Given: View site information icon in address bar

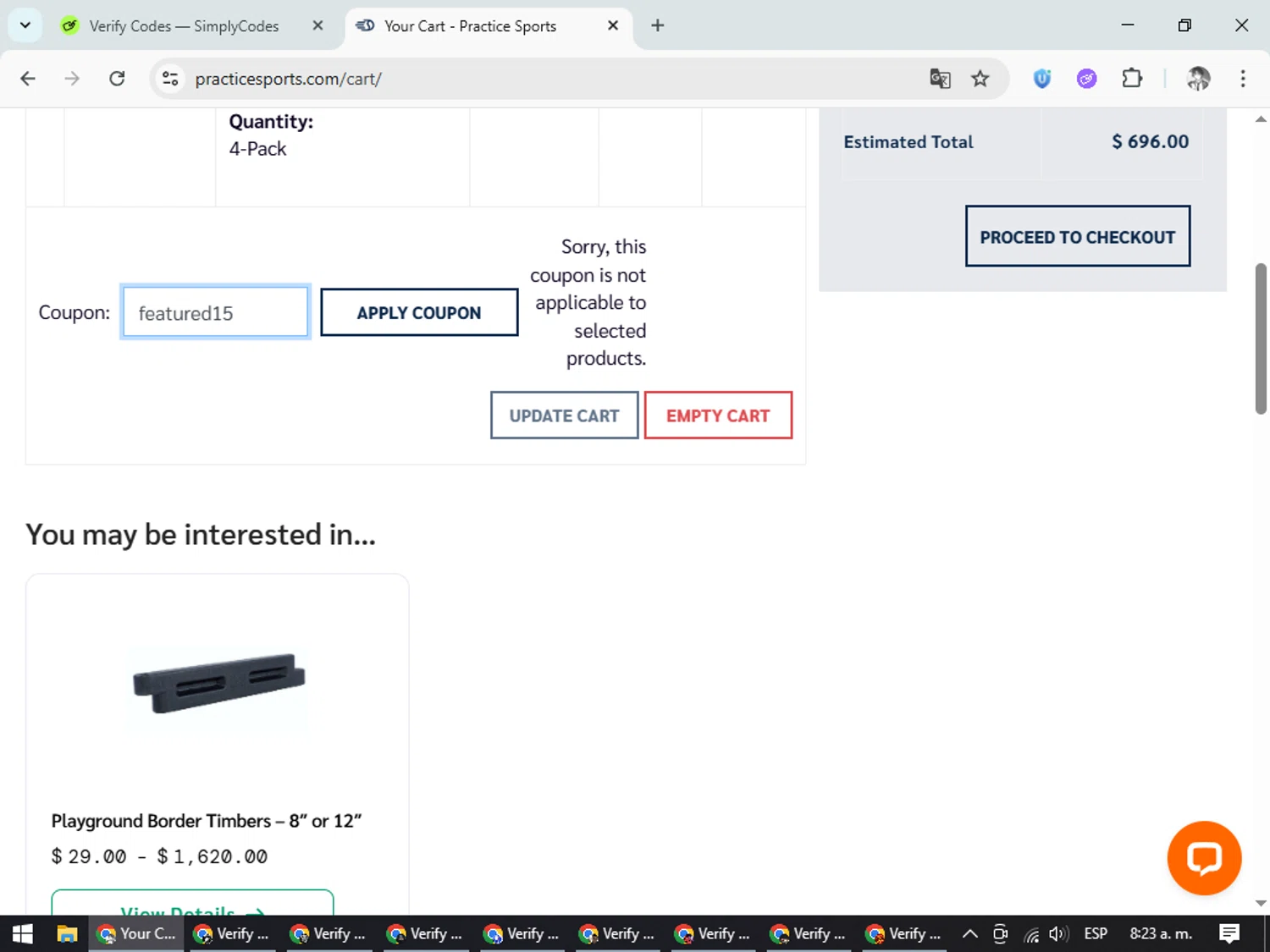Looking at the screenshot, I should click(x=170, y=79).
